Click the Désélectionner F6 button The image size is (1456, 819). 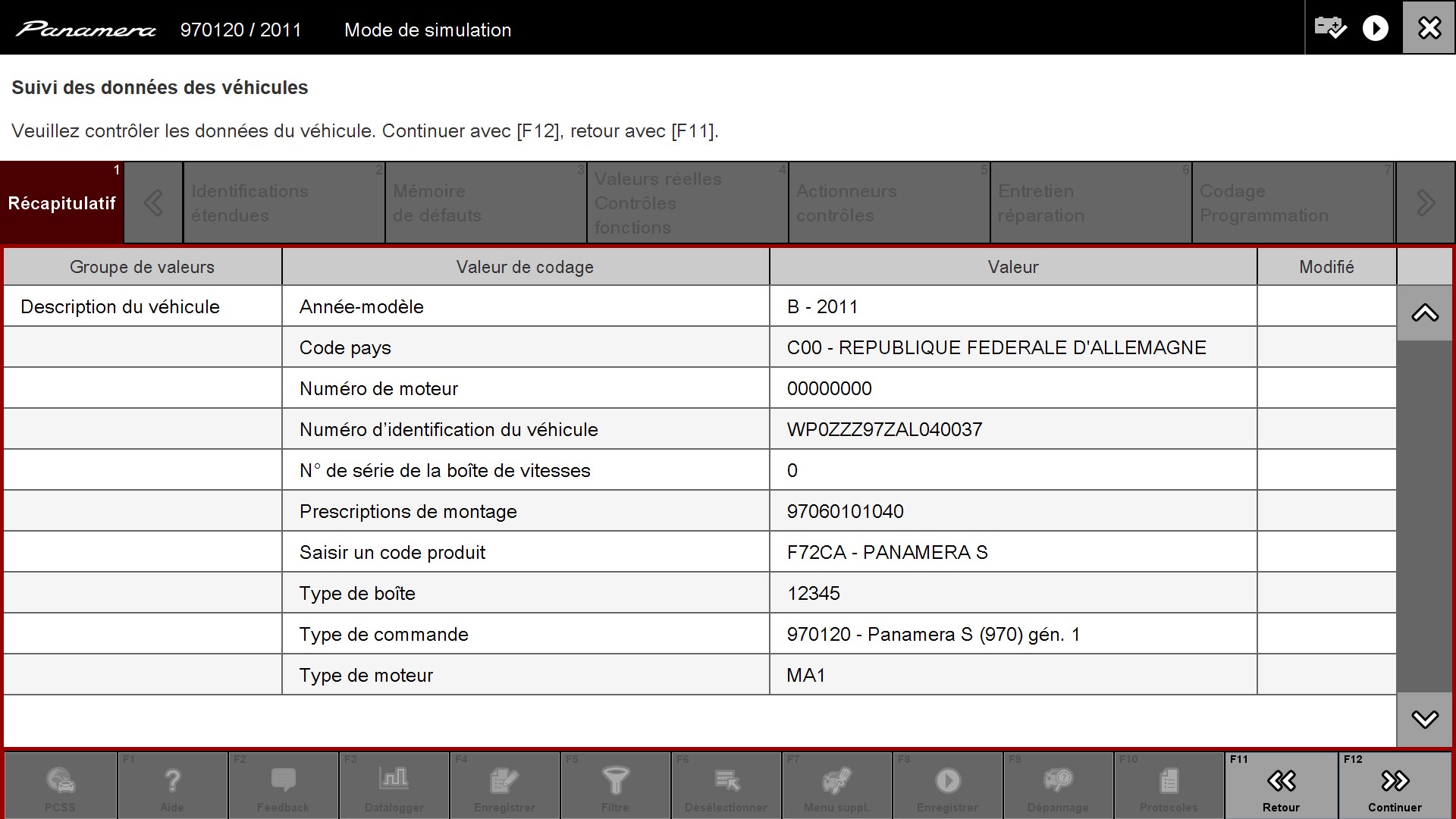[x=726, y=785]
